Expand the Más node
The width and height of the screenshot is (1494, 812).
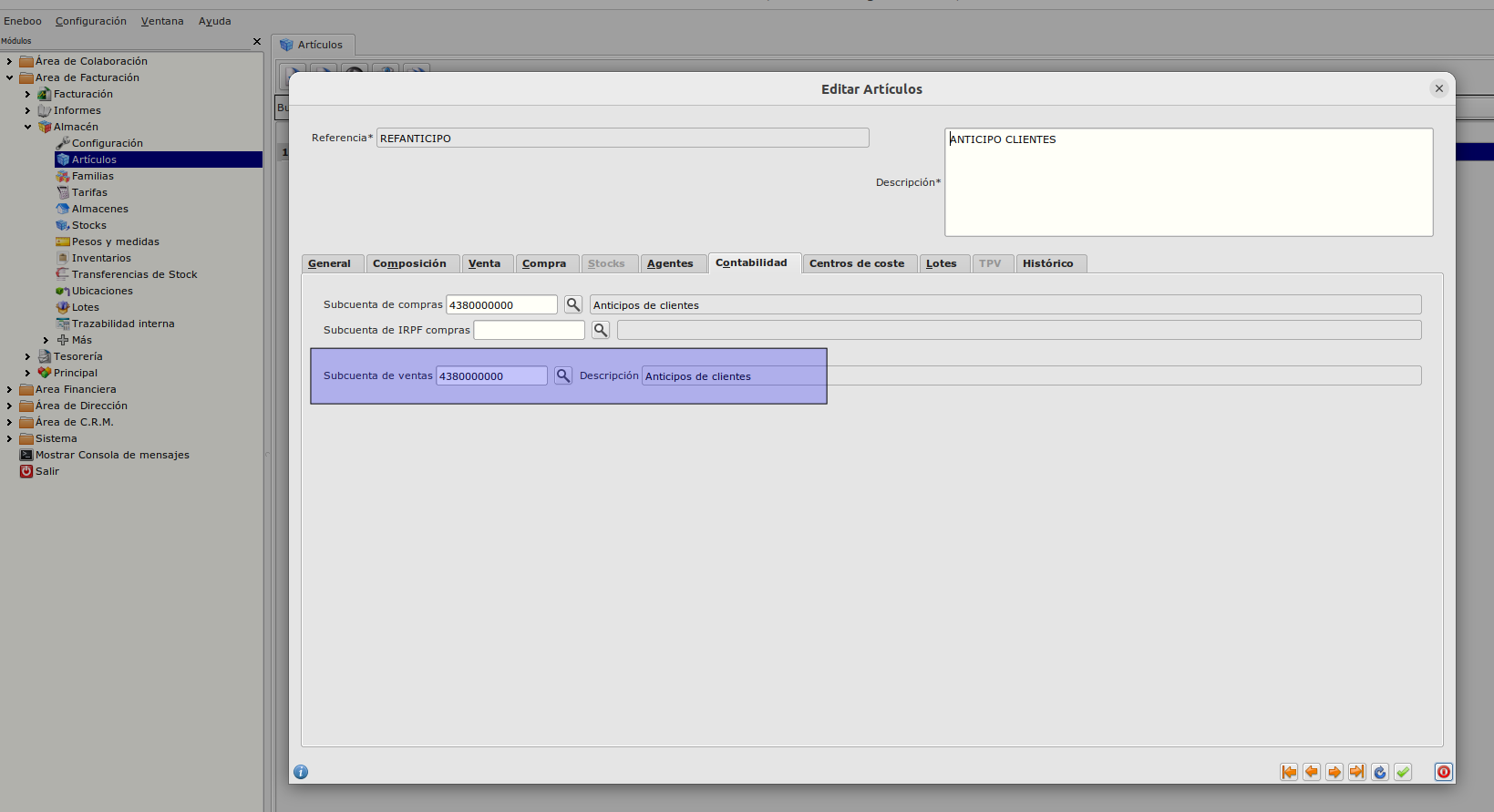pos(46,340)
